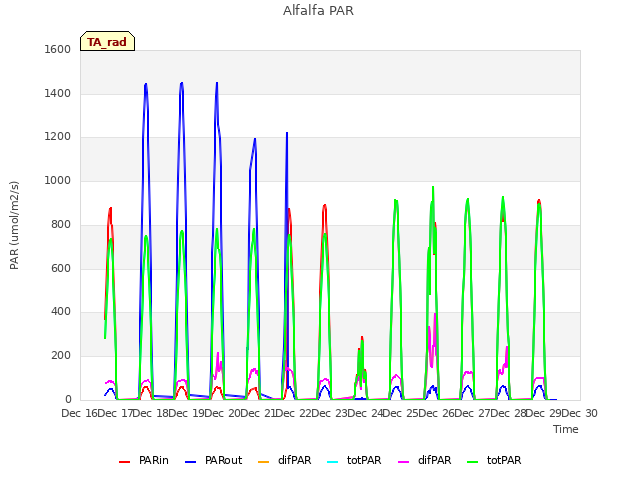This screenshot has height=480, width=640.
Task: Toggle the magenta difPAR legend entry
Action: tap(425, 460)
